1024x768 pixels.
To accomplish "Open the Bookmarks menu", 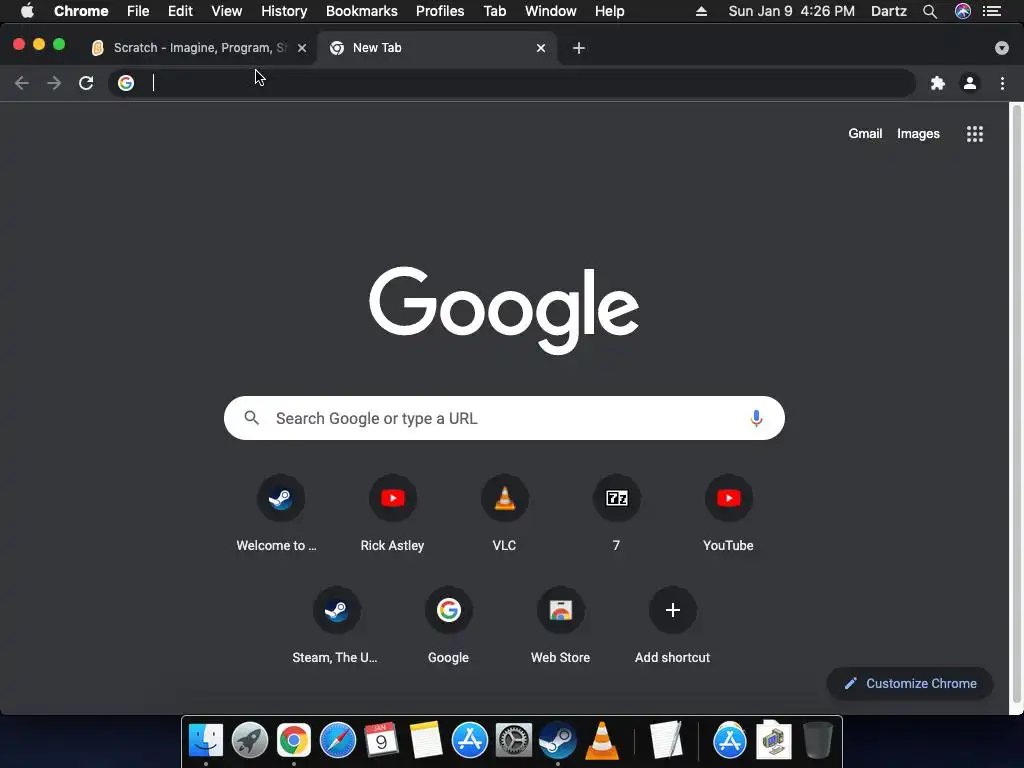I will click(361, 11).
